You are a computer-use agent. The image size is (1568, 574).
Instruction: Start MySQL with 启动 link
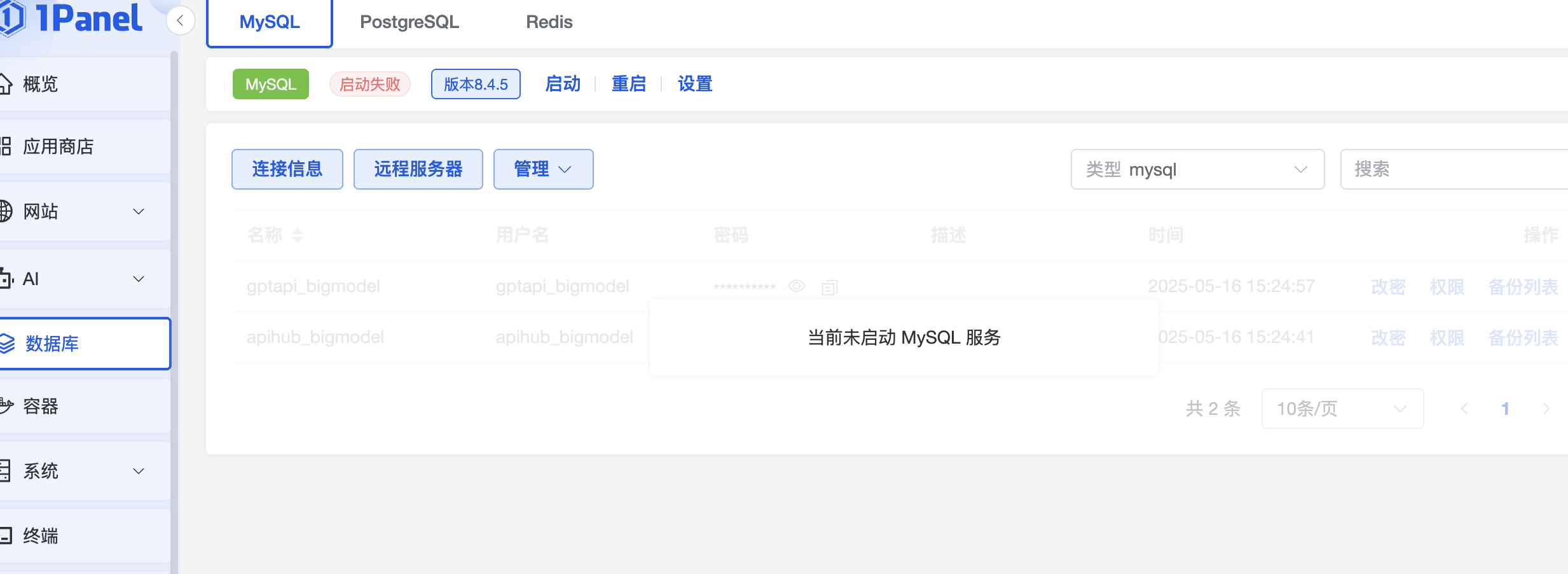click(x=563, y=84)
